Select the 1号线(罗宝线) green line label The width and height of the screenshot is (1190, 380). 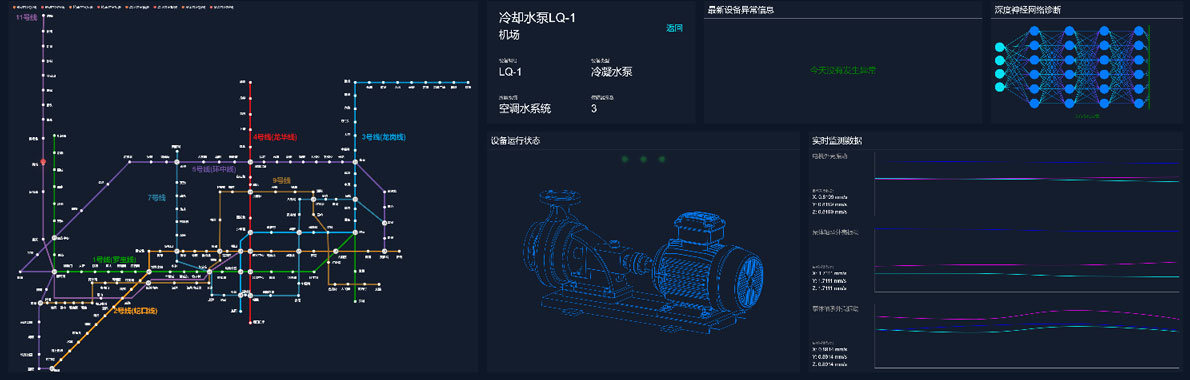pyautogui.click(x=114, y=260)
